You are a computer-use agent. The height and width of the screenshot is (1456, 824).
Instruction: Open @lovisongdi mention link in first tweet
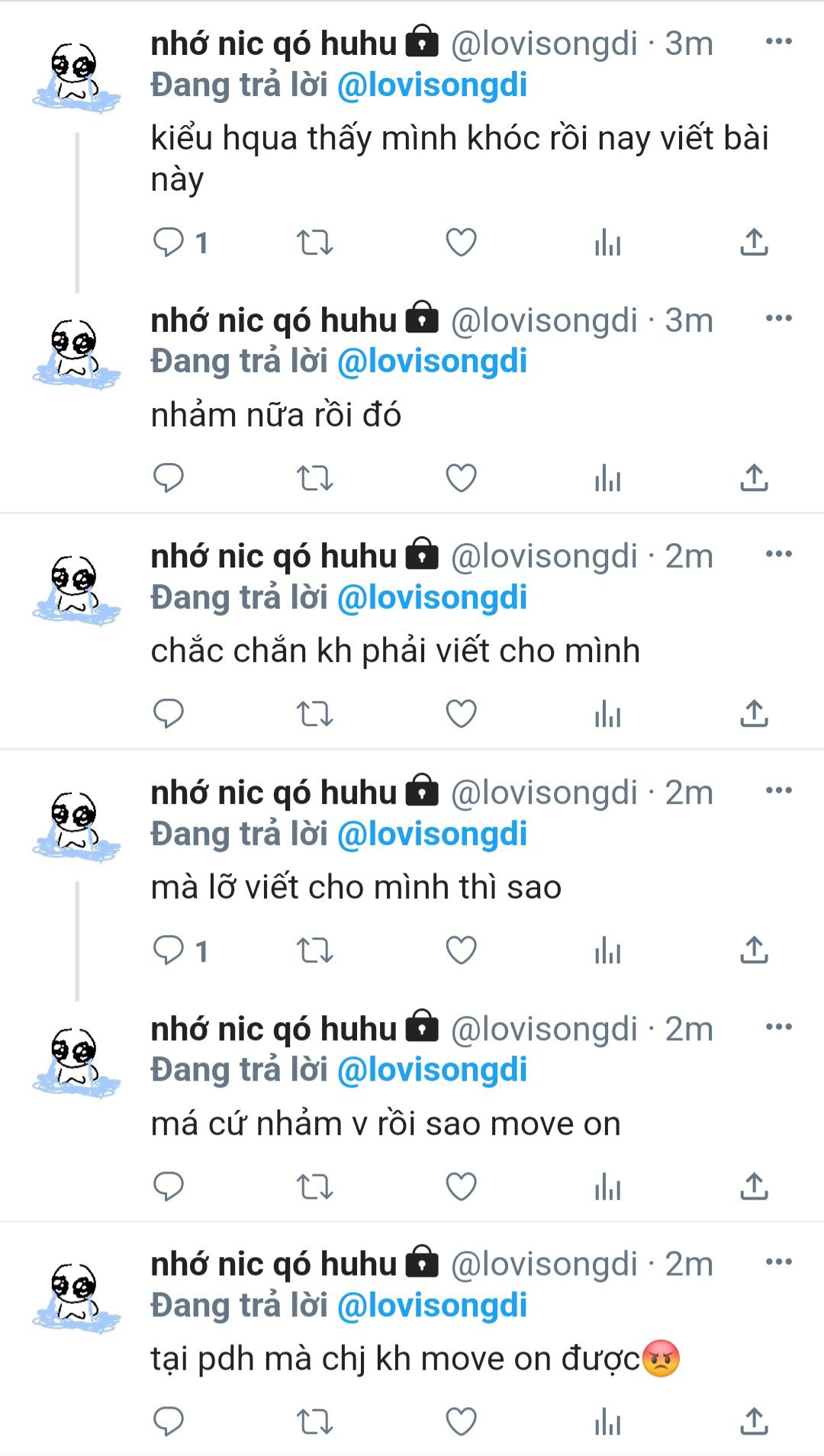coord(432,85)
